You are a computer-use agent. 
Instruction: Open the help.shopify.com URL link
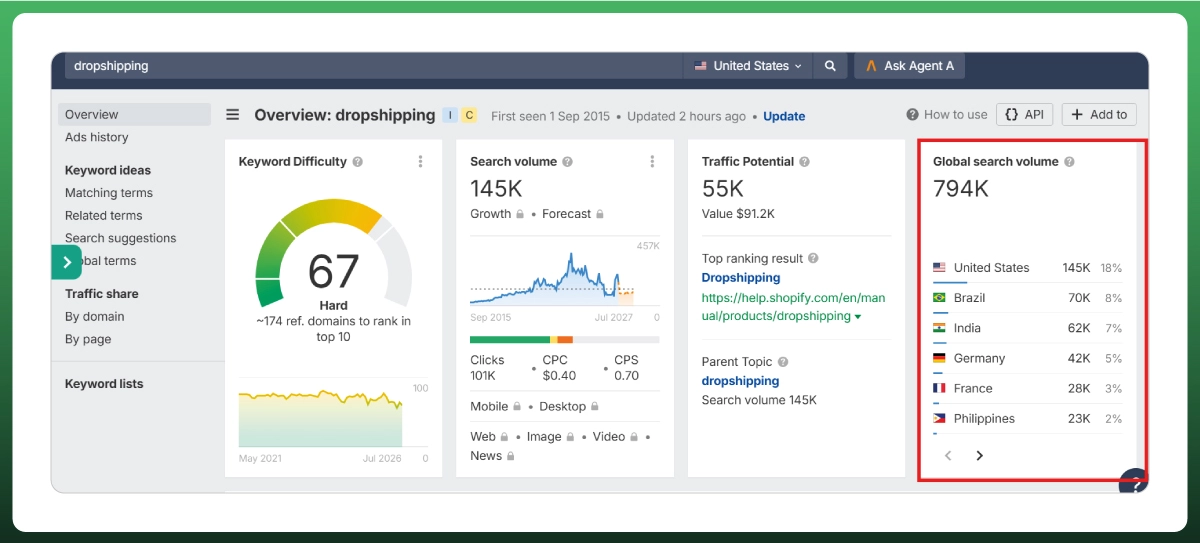point(794,307)
